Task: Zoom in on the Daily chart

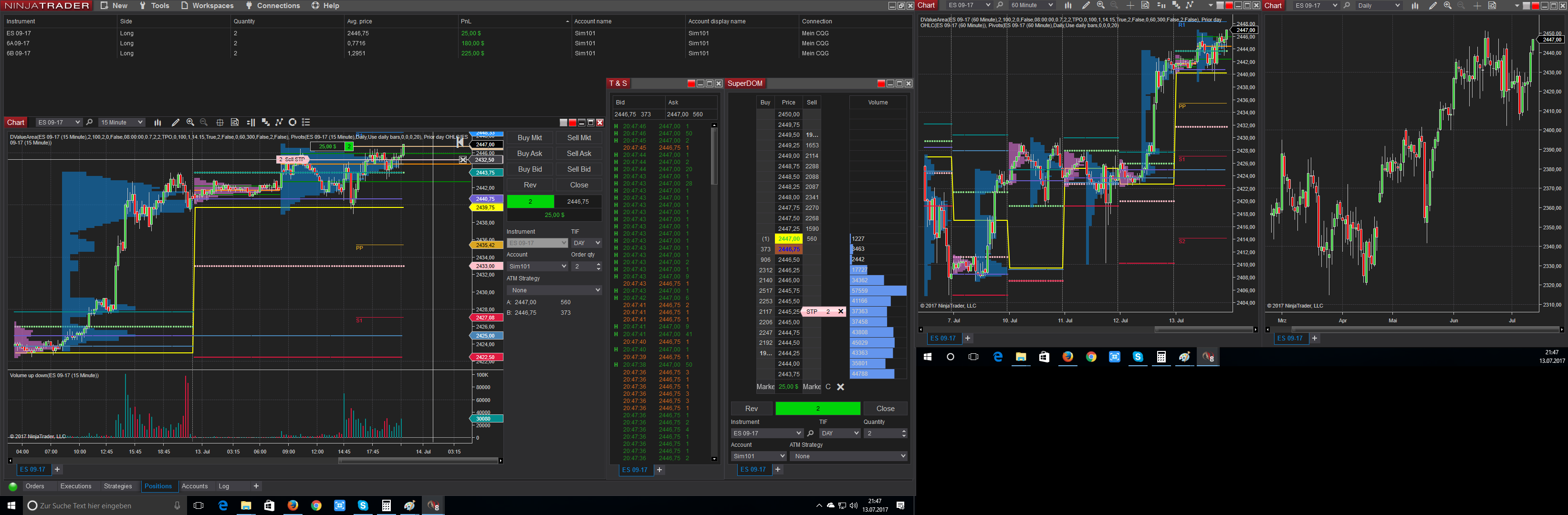Action: [1447, 5]
